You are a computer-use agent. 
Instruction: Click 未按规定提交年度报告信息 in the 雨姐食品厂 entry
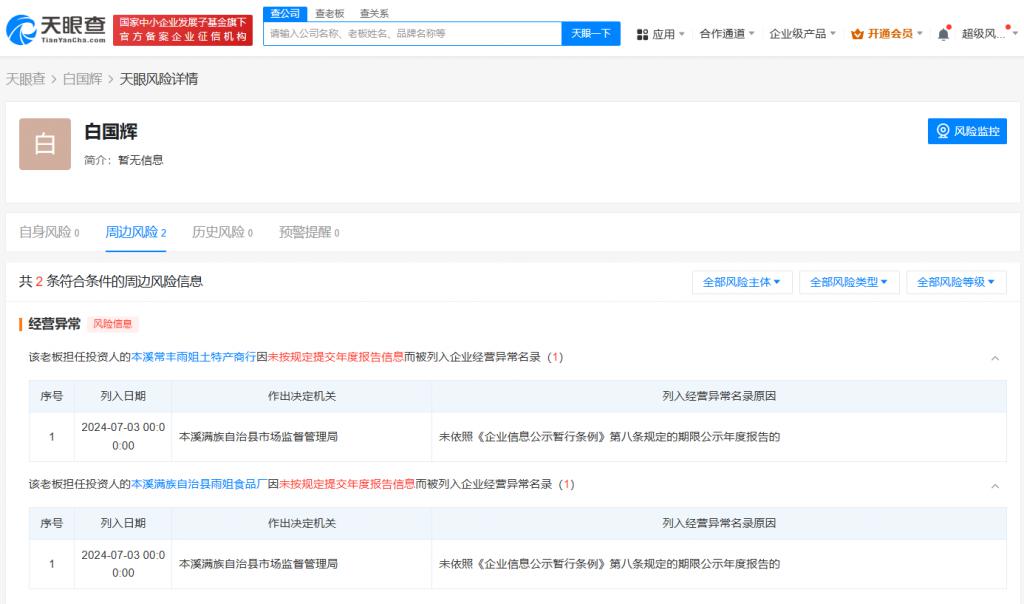[x=347, y=485]
